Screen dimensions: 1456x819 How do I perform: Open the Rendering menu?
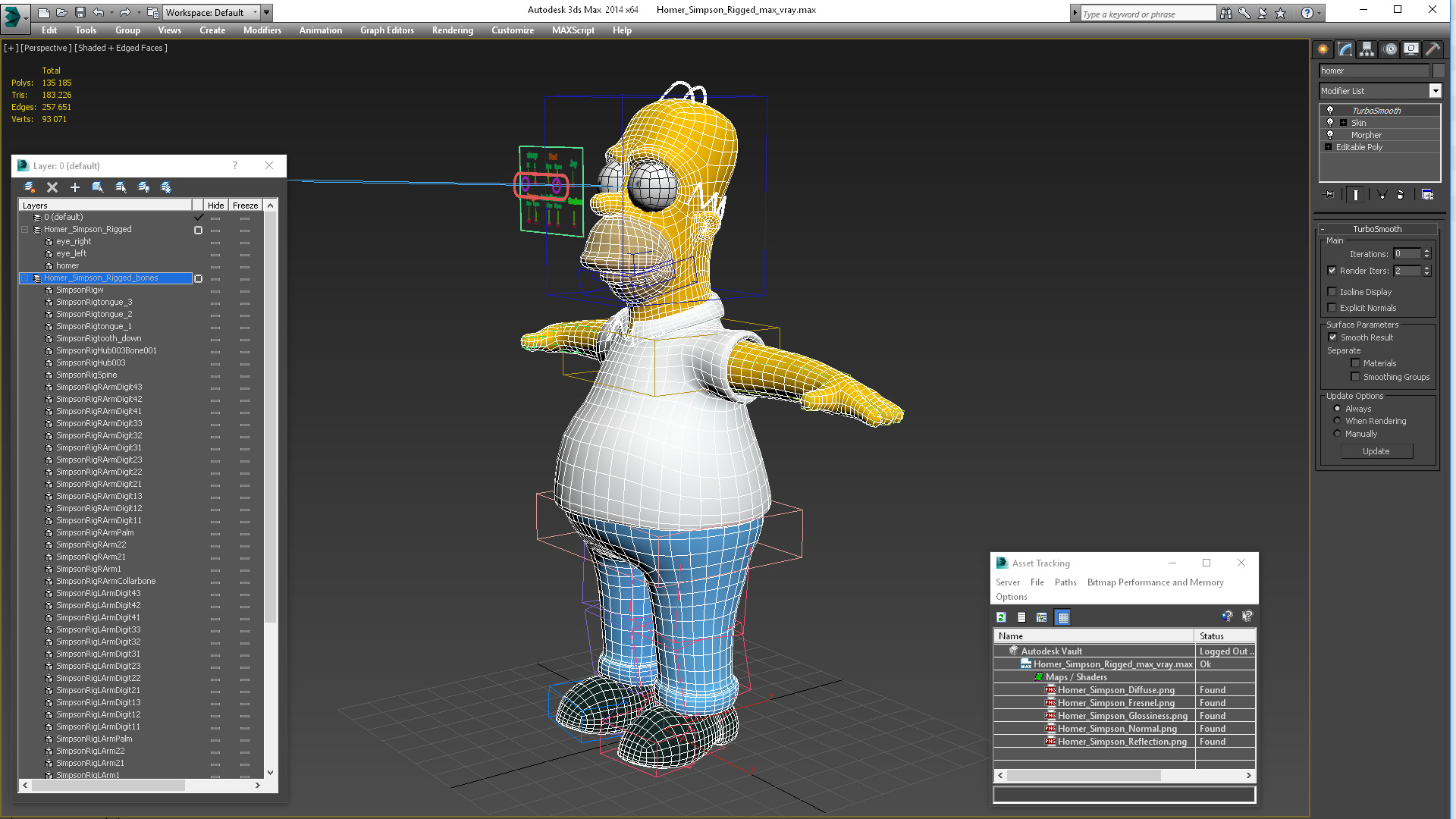point(453,30)
